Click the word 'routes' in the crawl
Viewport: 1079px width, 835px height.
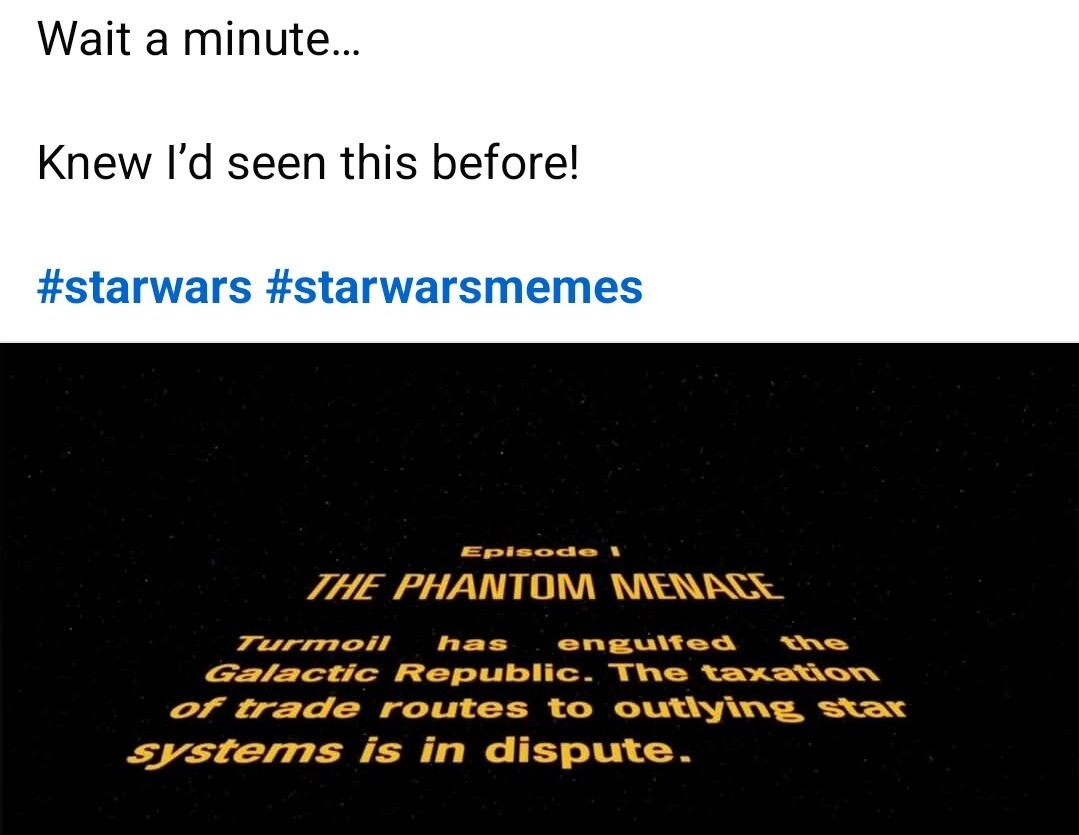(x=453, y=708)
